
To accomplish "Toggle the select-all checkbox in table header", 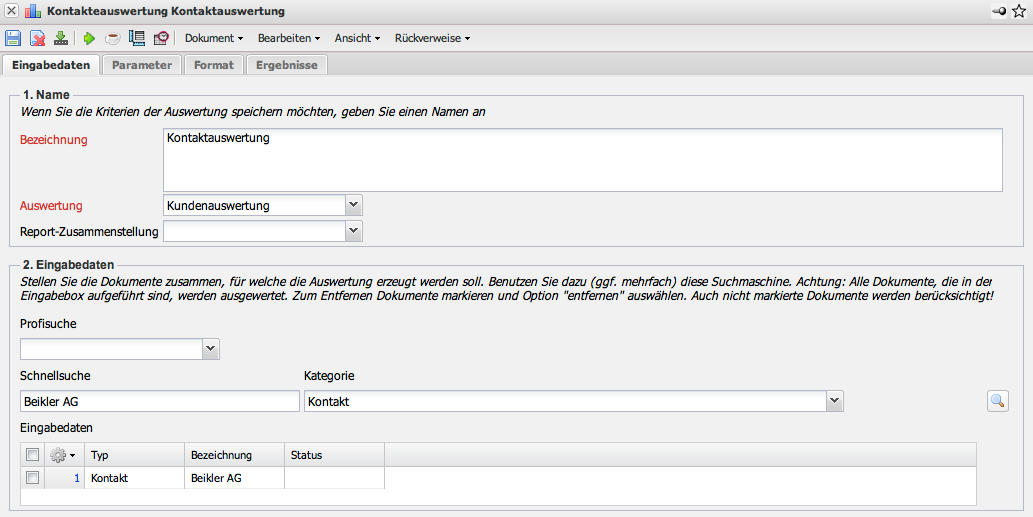I will point(33,455).
